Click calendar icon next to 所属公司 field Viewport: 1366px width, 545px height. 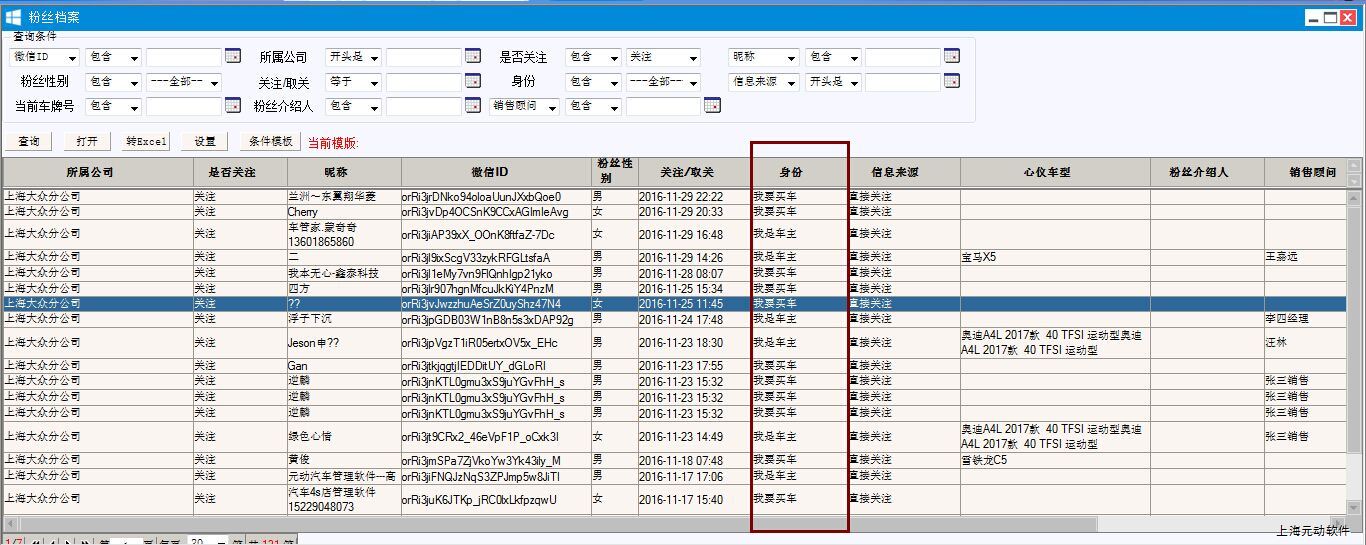[x=472, y=57]
